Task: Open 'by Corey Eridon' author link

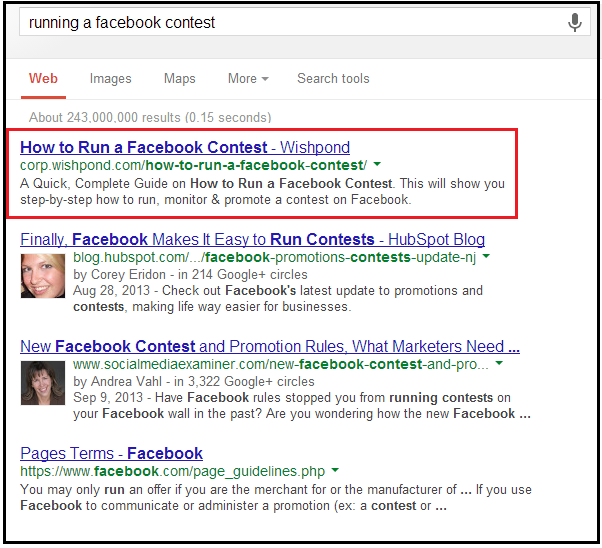Action: tap(119, 274)
